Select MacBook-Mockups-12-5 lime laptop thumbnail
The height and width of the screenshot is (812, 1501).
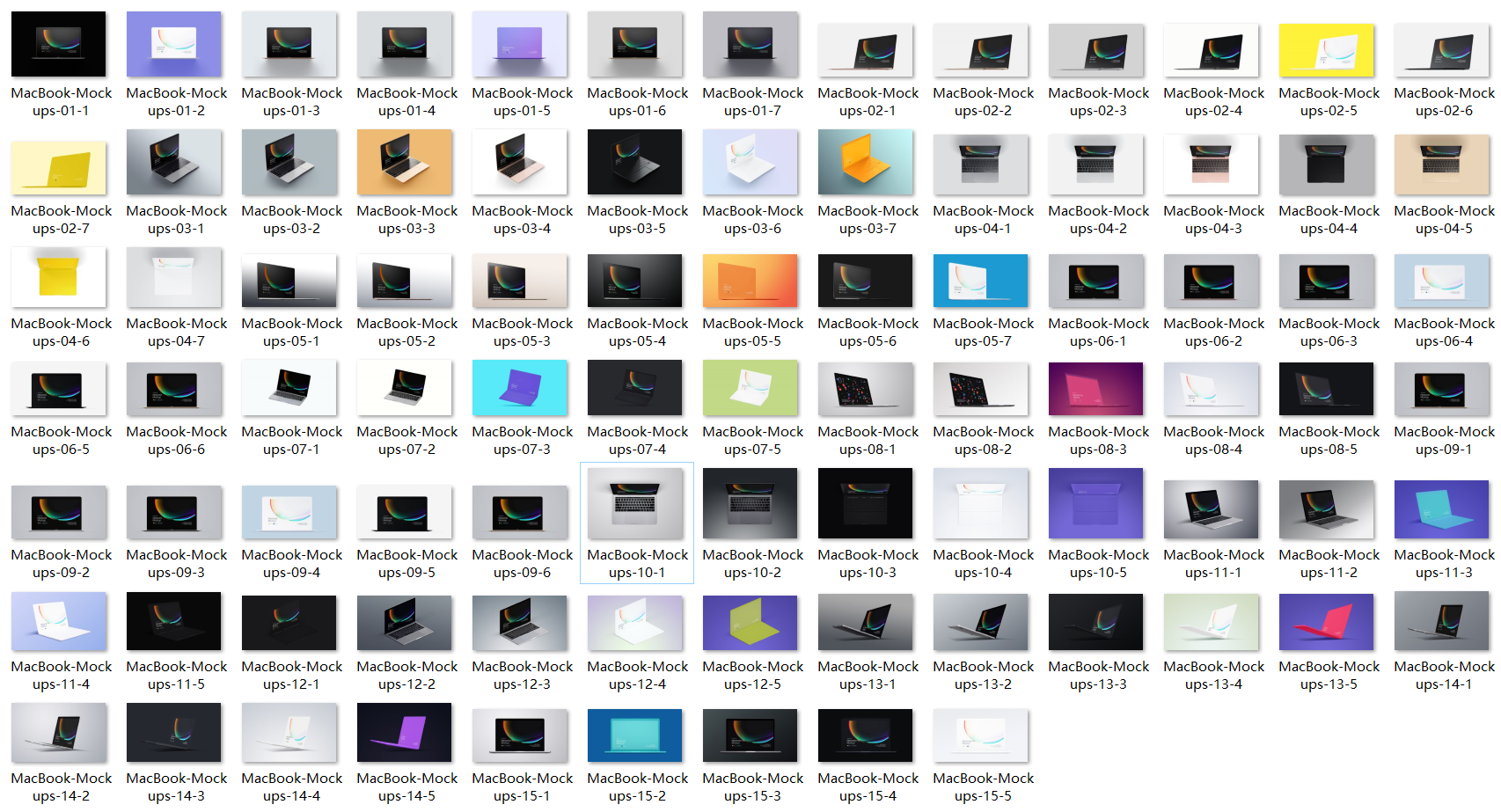750,623
